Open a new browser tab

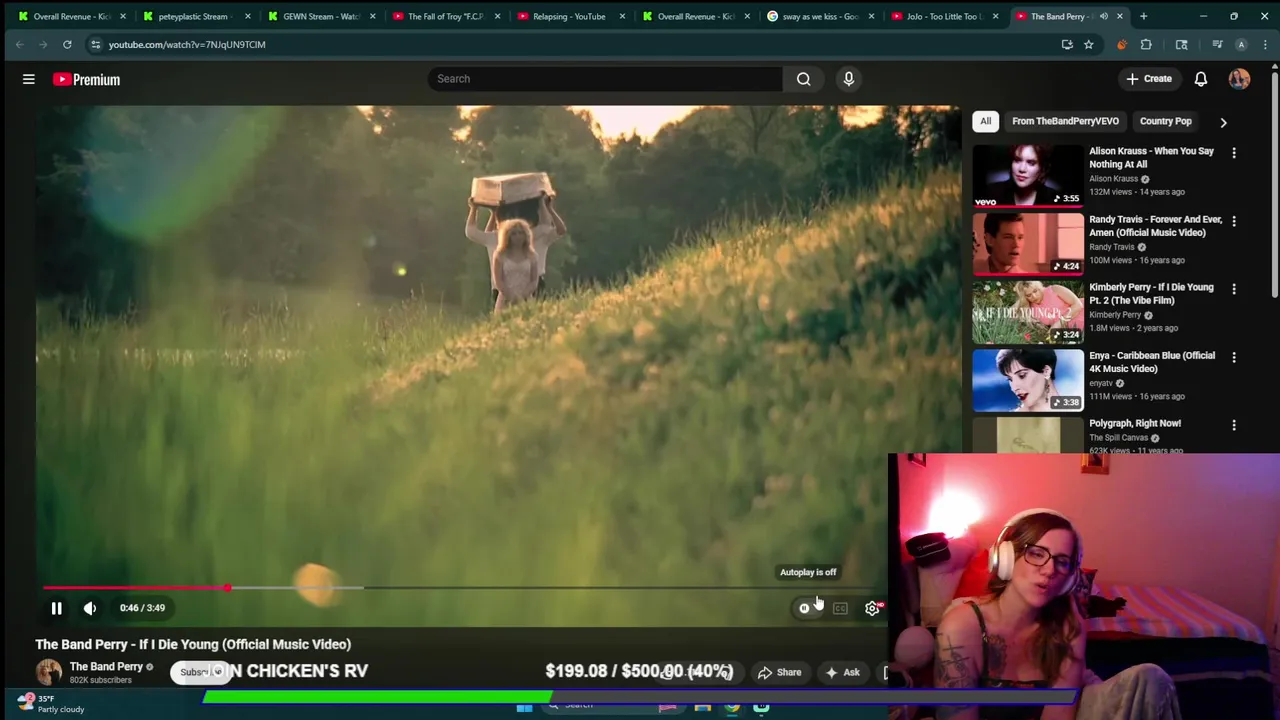(1143, 16)
